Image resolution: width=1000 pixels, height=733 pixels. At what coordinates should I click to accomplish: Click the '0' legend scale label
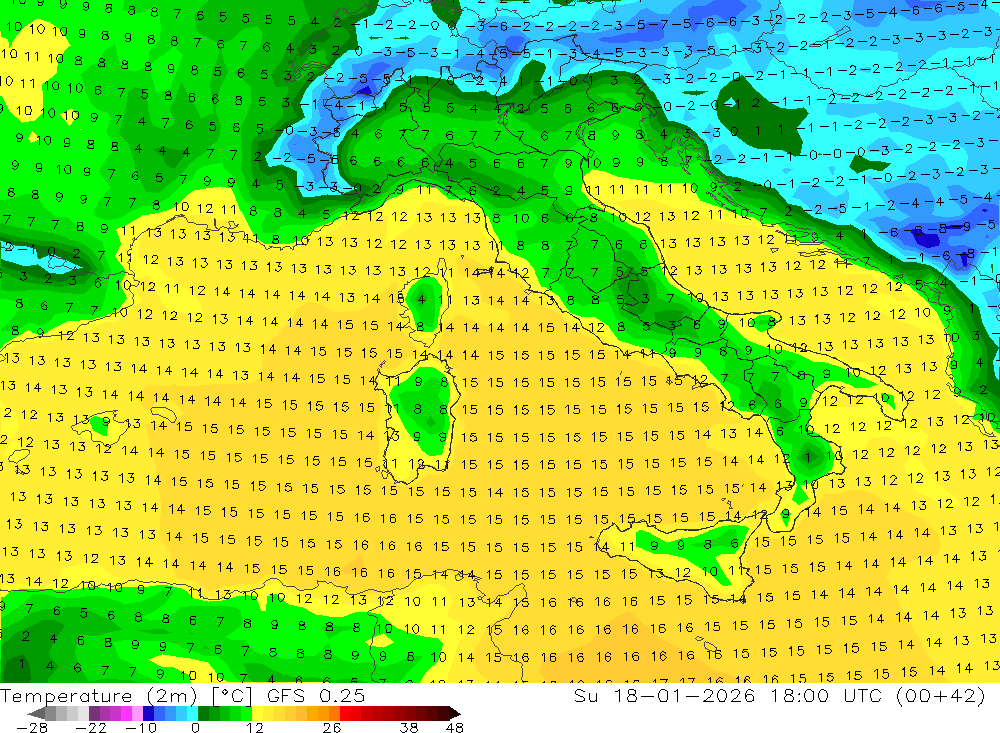point(195,728)
